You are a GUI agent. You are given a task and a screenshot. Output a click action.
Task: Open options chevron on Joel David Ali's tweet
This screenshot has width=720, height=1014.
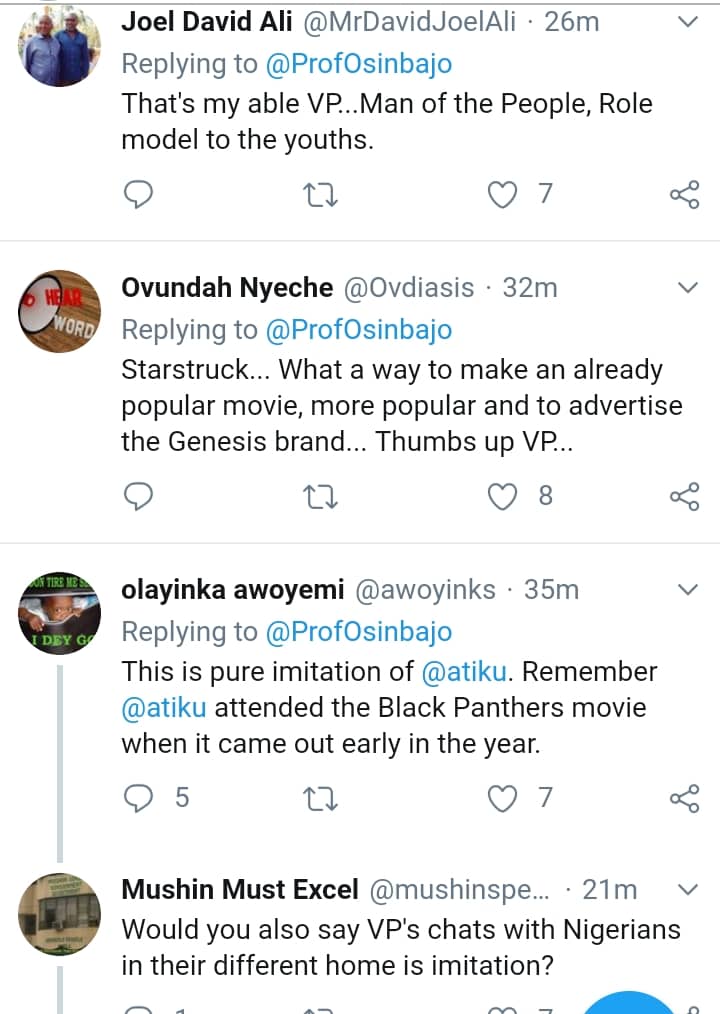(x=688, y=21)
